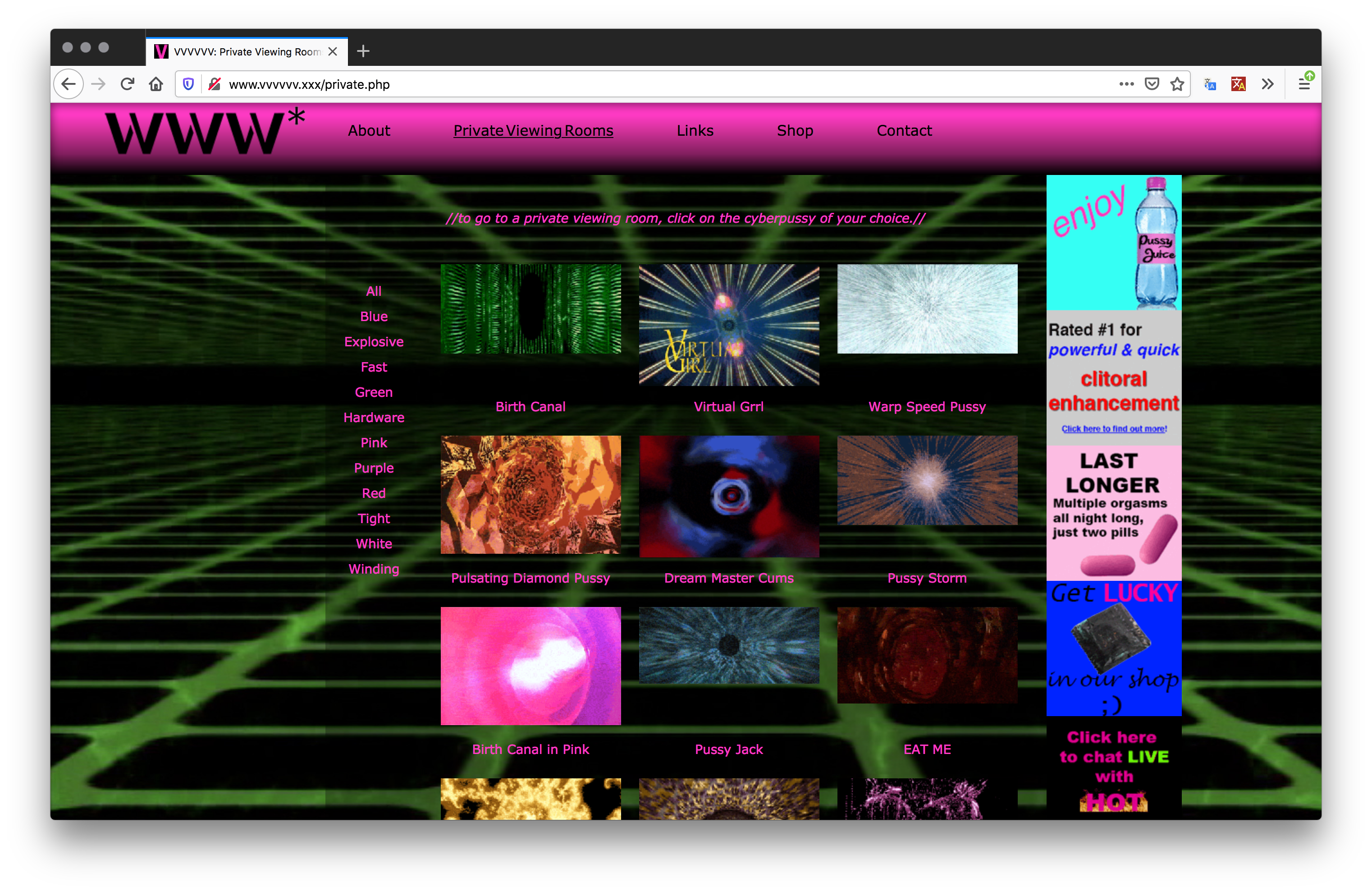The width and height of the screenshot is (1372, 892).
Task: Open the Private Viewing Rooms menu
Action: pos(534,131)
